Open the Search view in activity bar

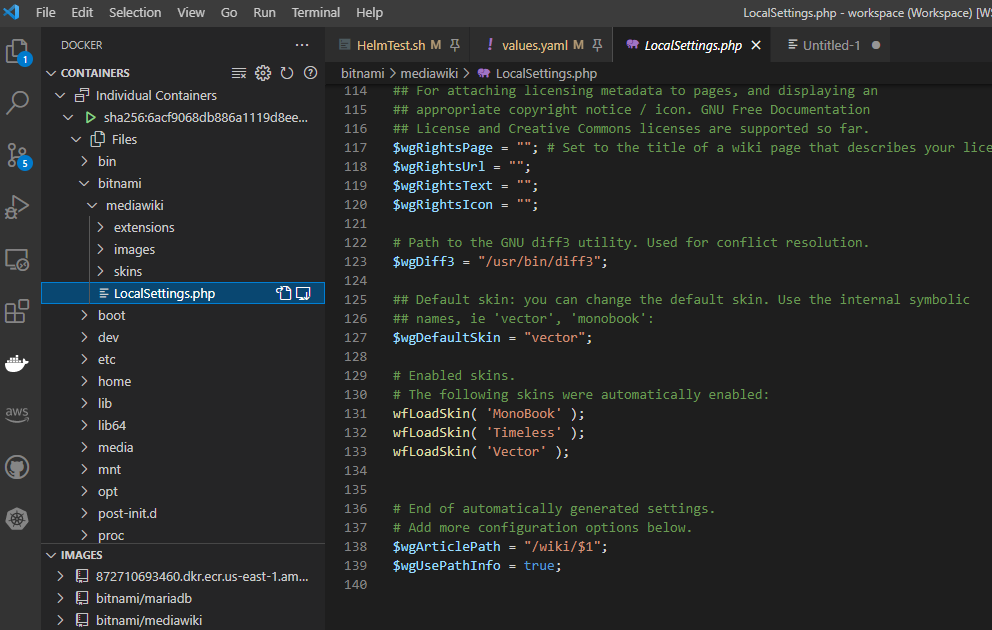[x=17, y=102]
